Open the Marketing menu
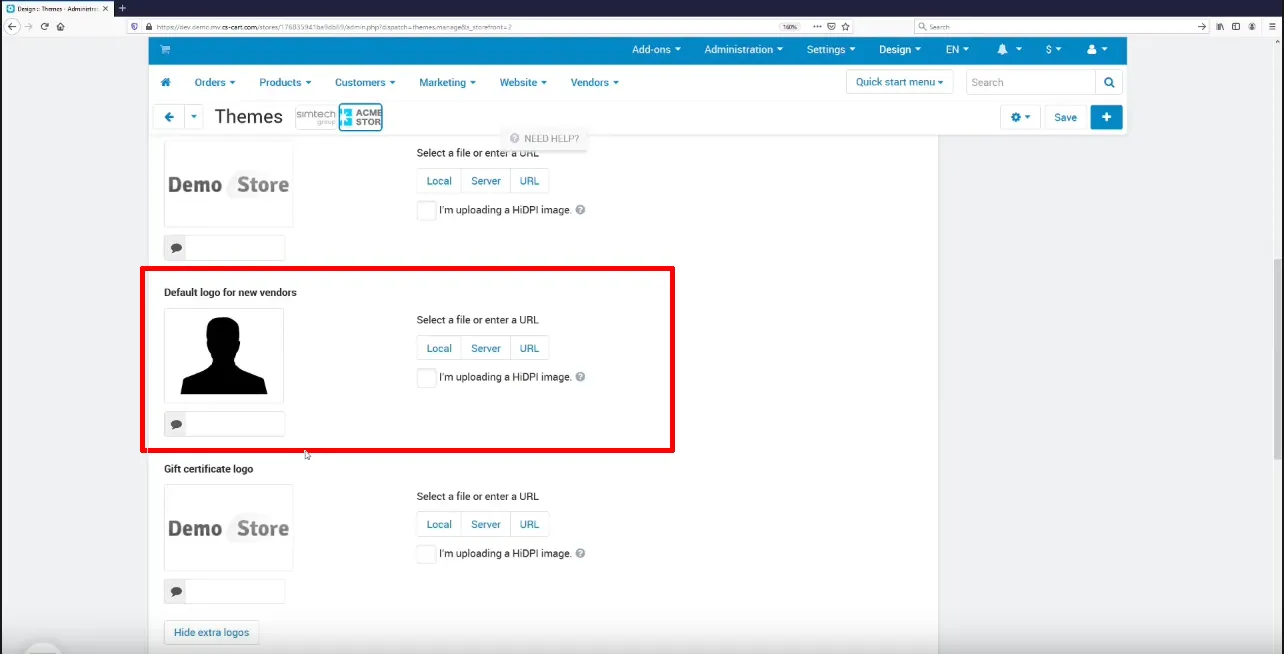 [447, 83]
